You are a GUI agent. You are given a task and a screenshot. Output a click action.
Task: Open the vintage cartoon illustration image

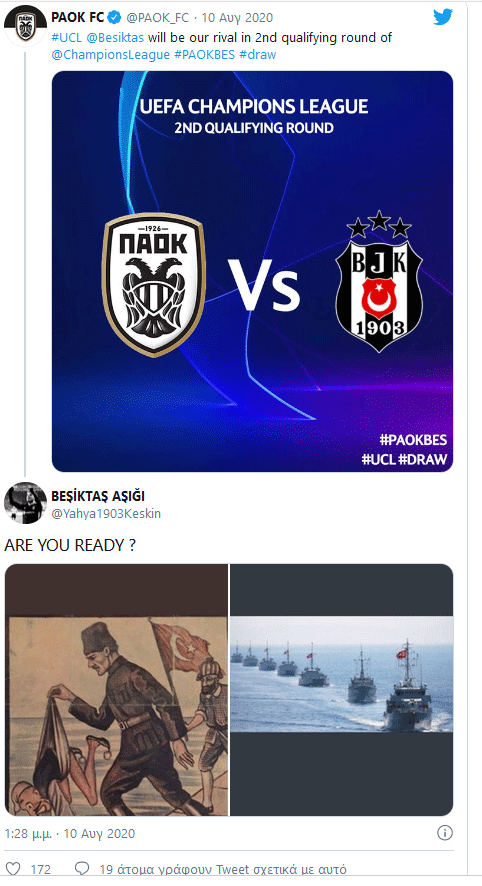116,690
